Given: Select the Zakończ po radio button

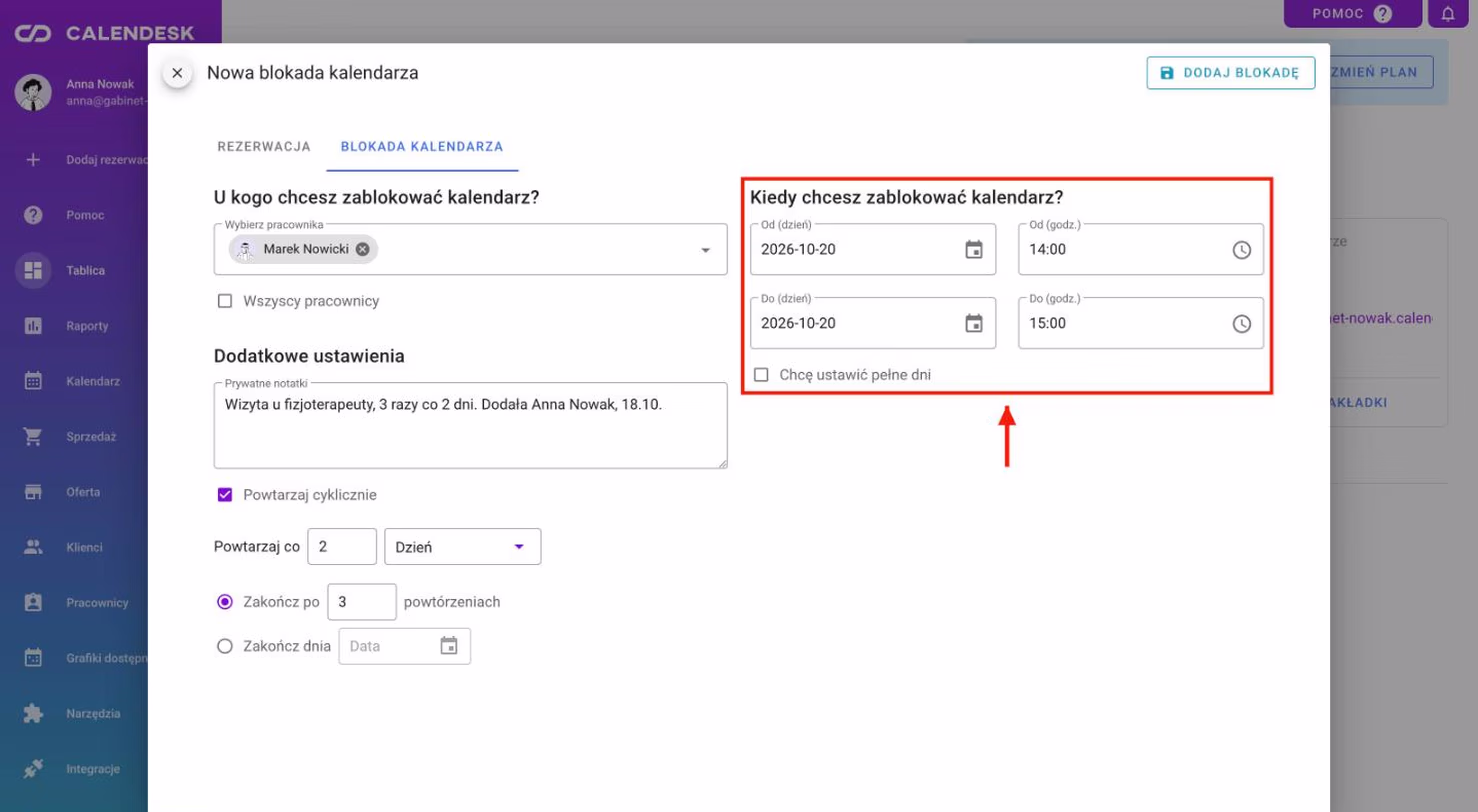Looking at the screenshot, I should point(225,602).
